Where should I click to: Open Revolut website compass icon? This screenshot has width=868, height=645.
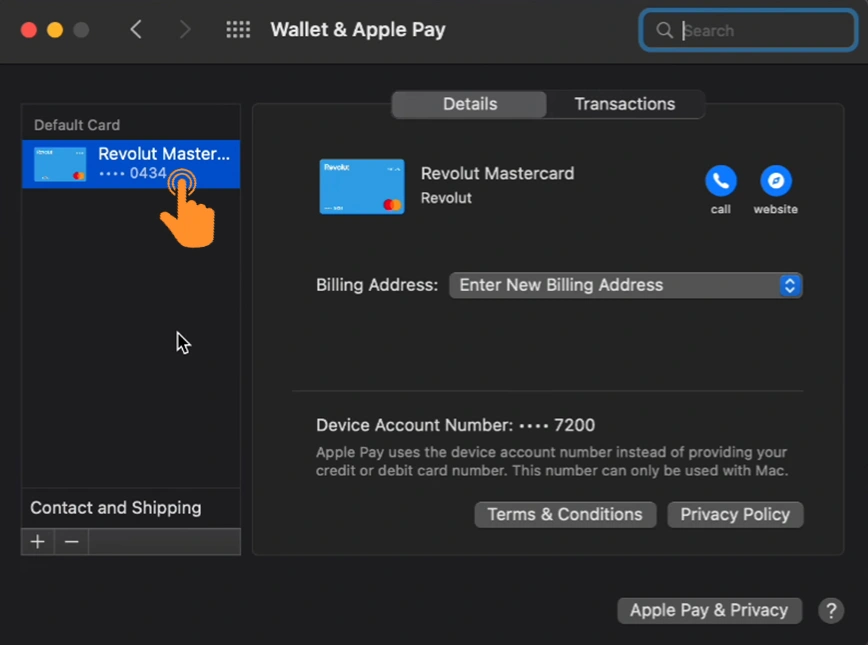pyautogui.click(x=776, y=180)
